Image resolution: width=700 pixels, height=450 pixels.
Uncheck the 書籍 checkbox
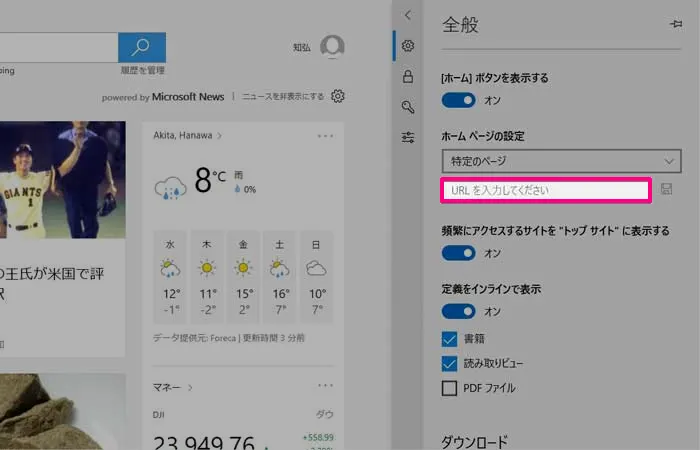tap(449, 339)
